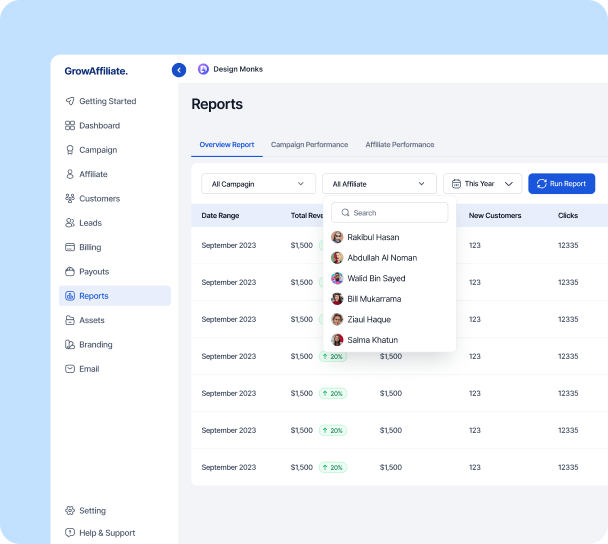Viewport: 608px width, 544px height.
Task: Open the Setting gear icon
Action: pyautogui.click(x=70, y=511)
